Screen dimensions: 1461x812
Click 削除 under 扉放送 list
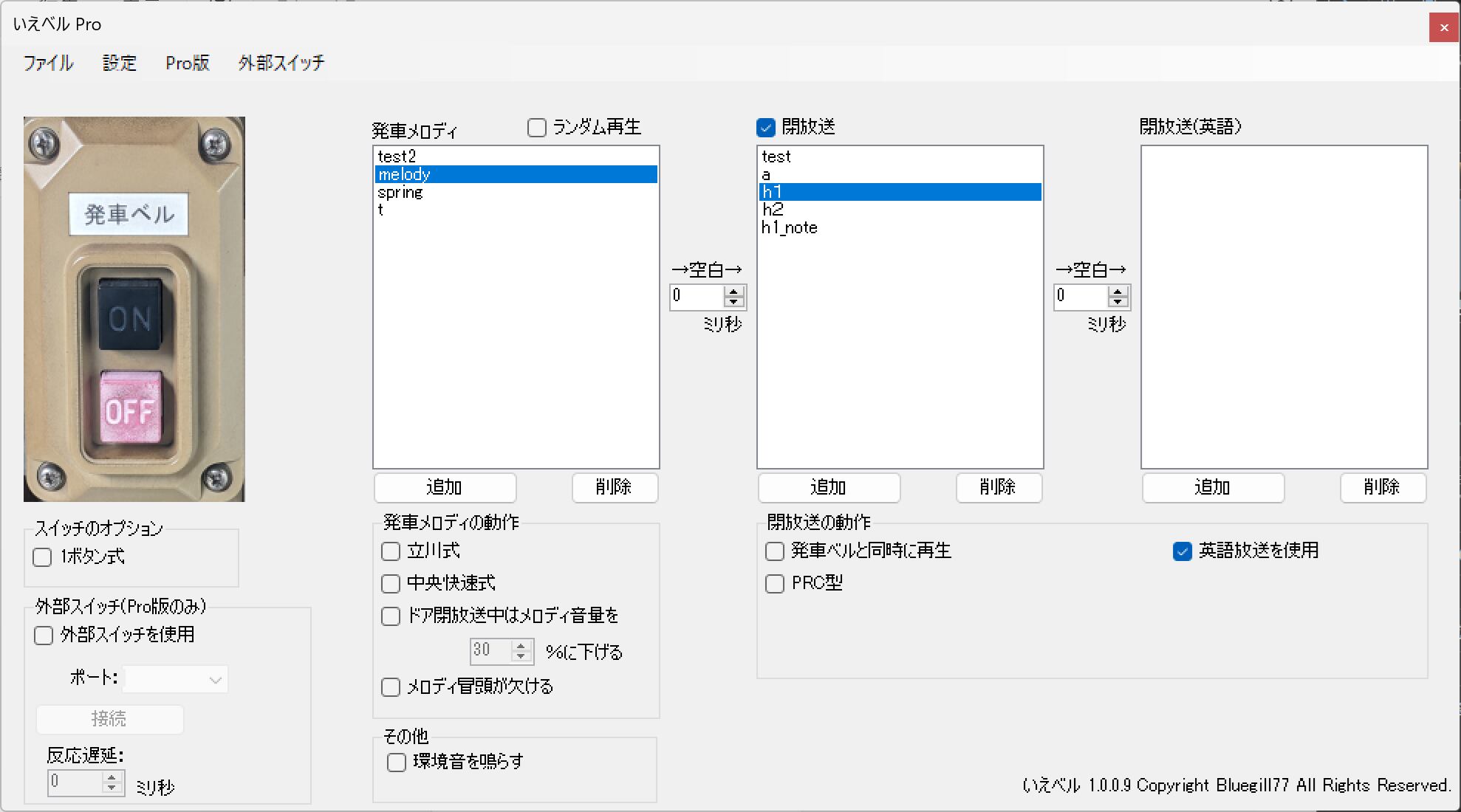[x=998, y=487]
